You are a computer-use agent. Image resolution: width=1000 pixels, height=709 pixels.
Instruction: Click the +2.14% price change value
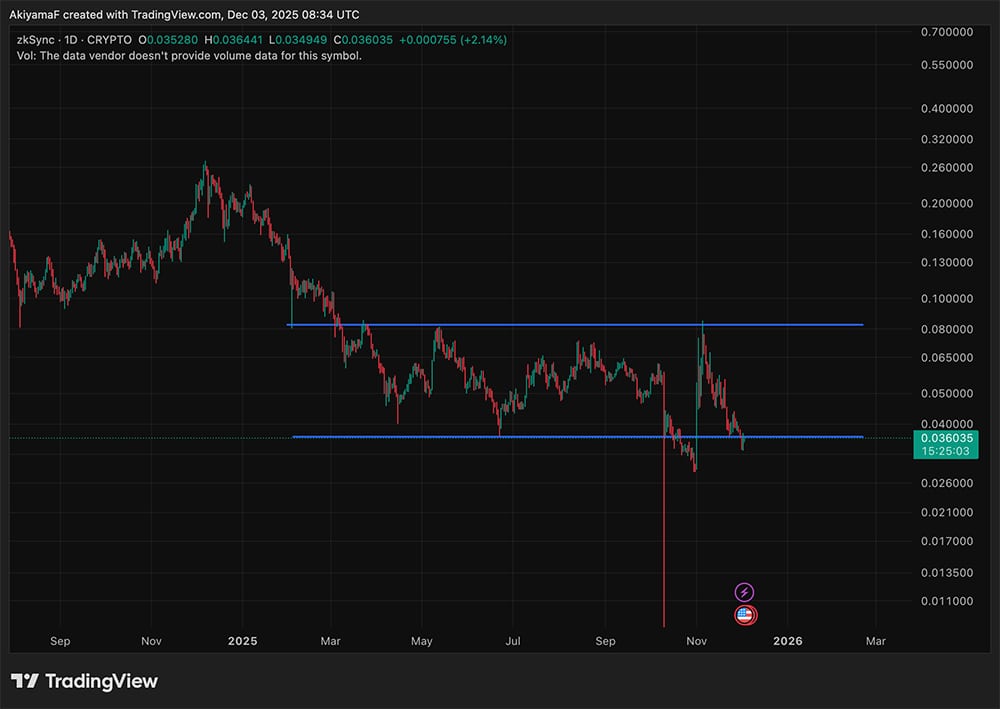483,40
